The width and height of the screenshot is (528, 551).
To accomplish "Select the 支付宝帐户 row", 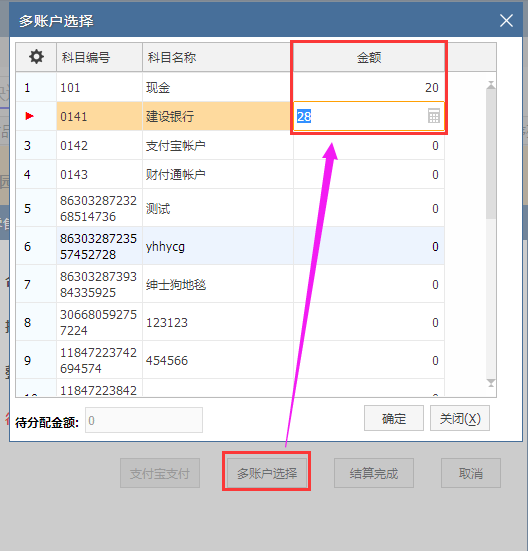I will point(230,145).
